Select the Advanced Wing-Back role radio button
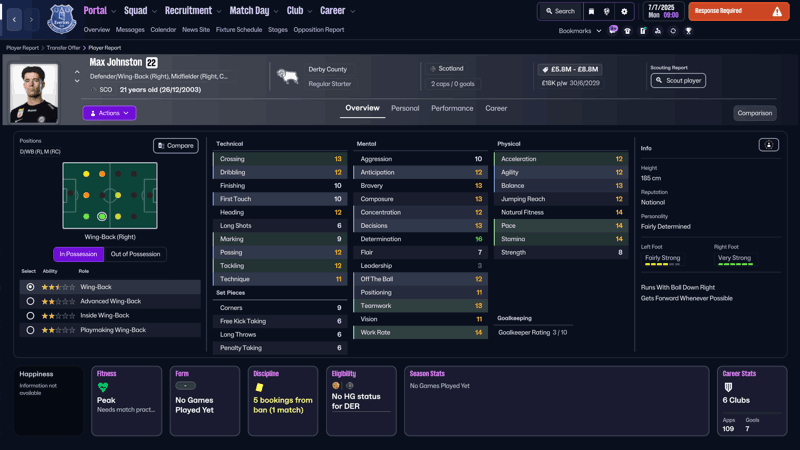The width and height of the screenshot is (800, 450). click(x=31, y=302)
